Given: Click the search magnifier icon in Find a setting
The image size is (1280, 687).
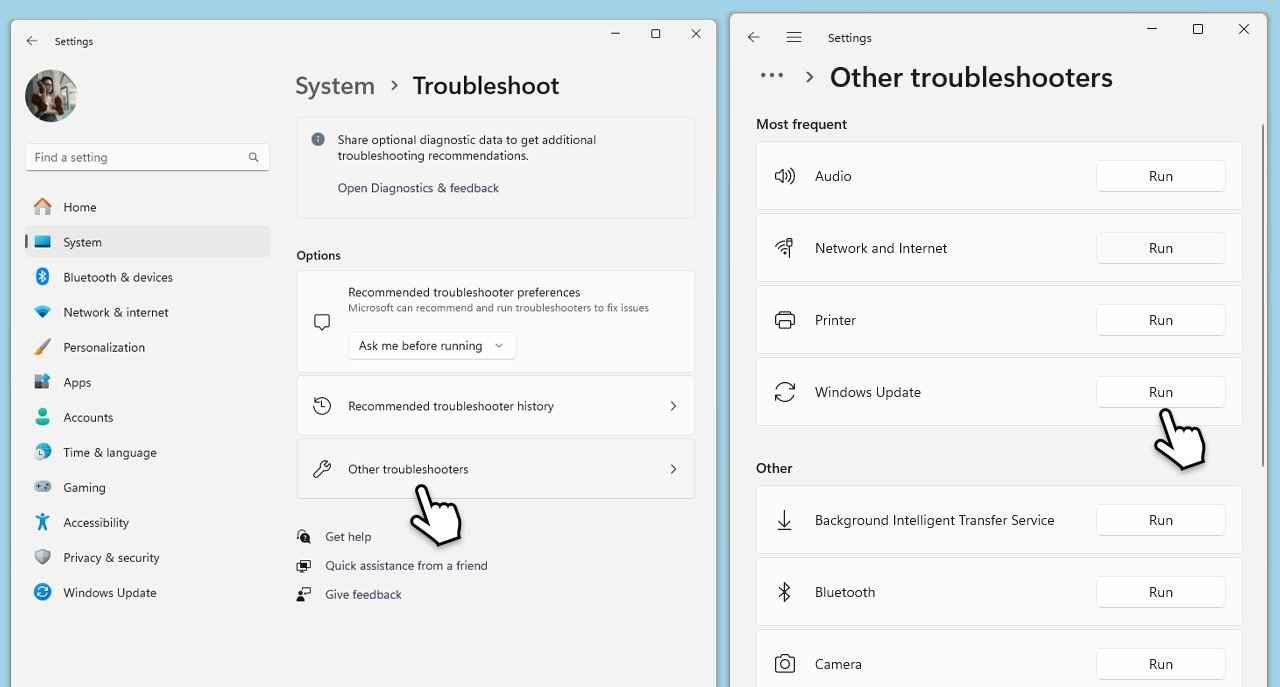Looking at the screenshot, I should (x=254, y=157).
